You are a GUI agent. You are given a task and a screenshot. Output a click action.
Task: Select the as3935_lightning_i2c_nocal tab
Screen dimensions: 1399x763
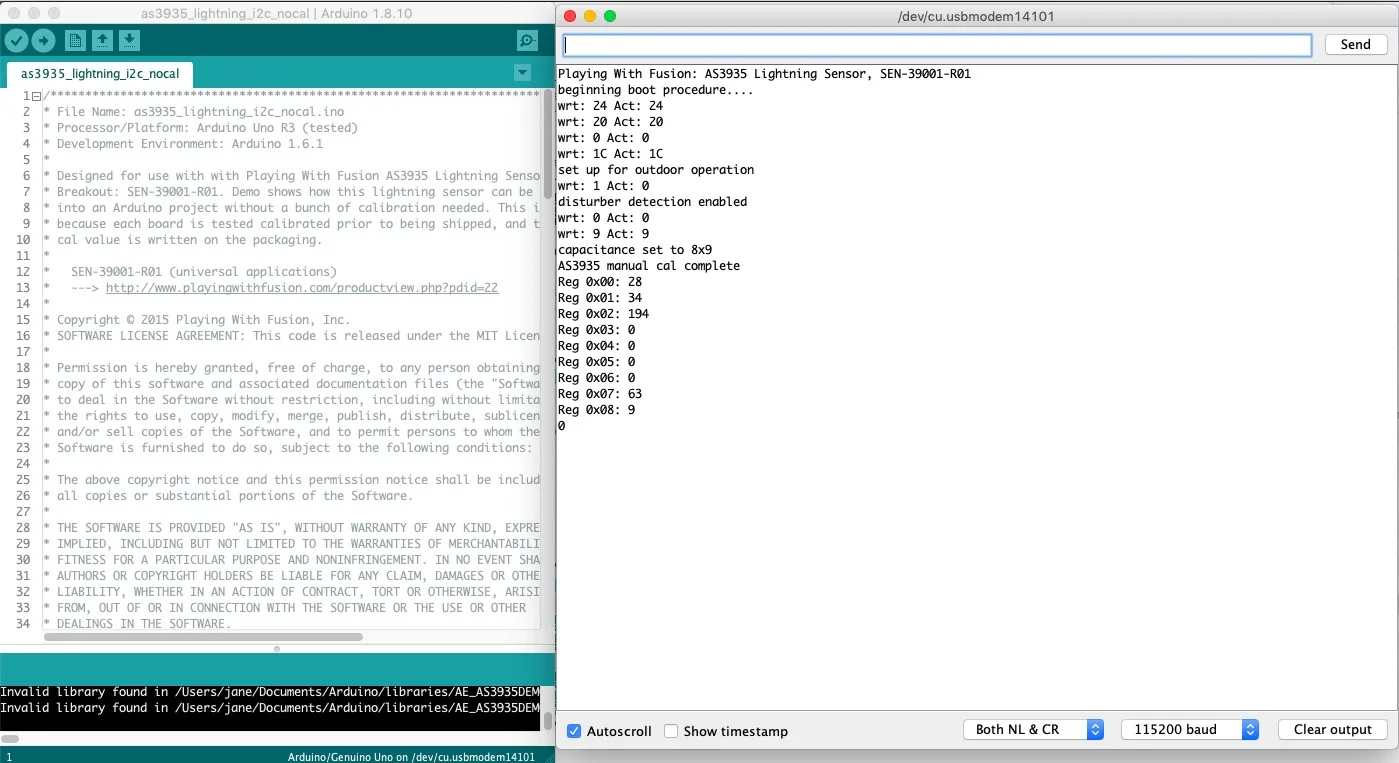point(100,74)
